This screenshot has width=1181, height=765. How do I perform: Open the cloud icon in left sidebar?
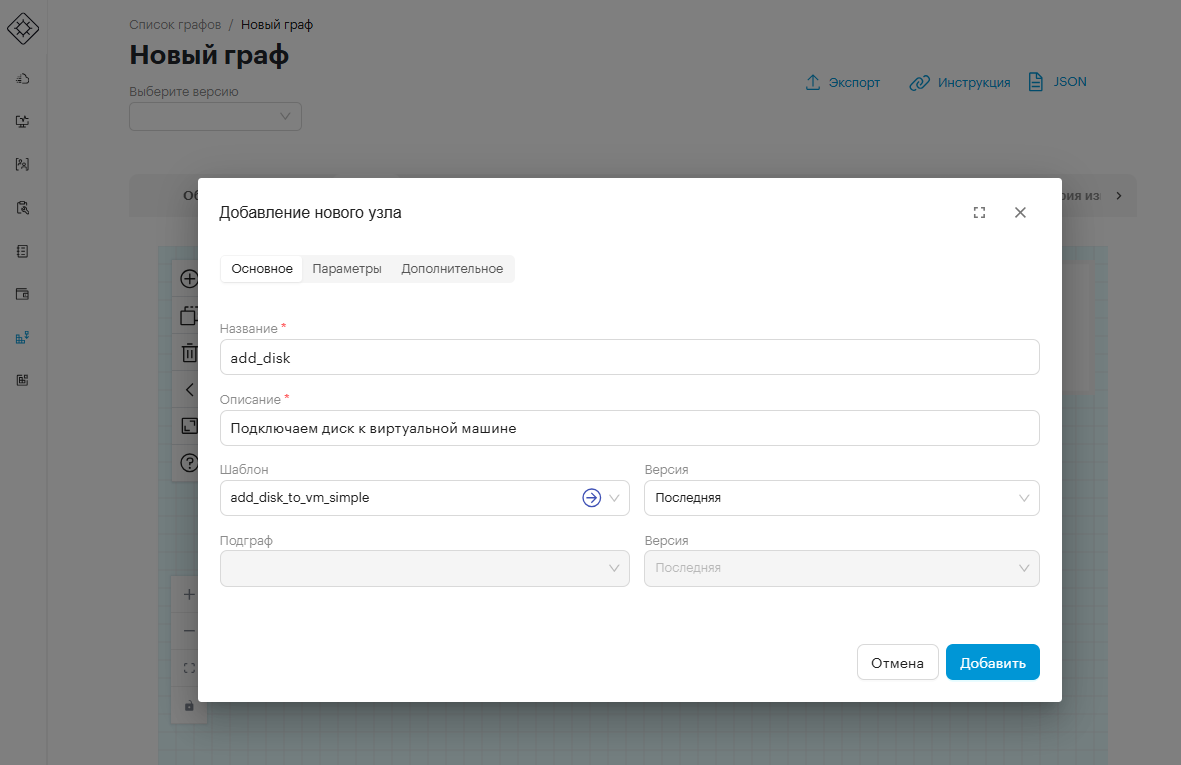(23, 78)
